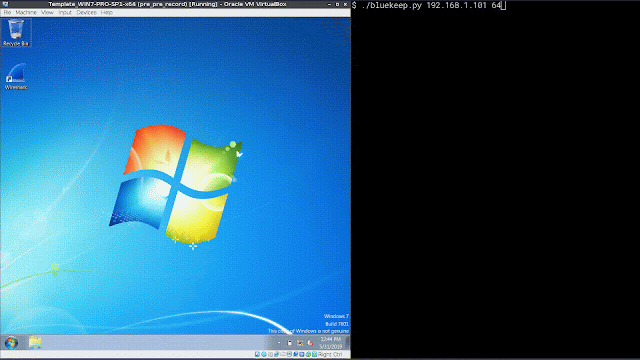Click the bluekeep.py command line in terminal
640x360 pixels.
(429, 5)
